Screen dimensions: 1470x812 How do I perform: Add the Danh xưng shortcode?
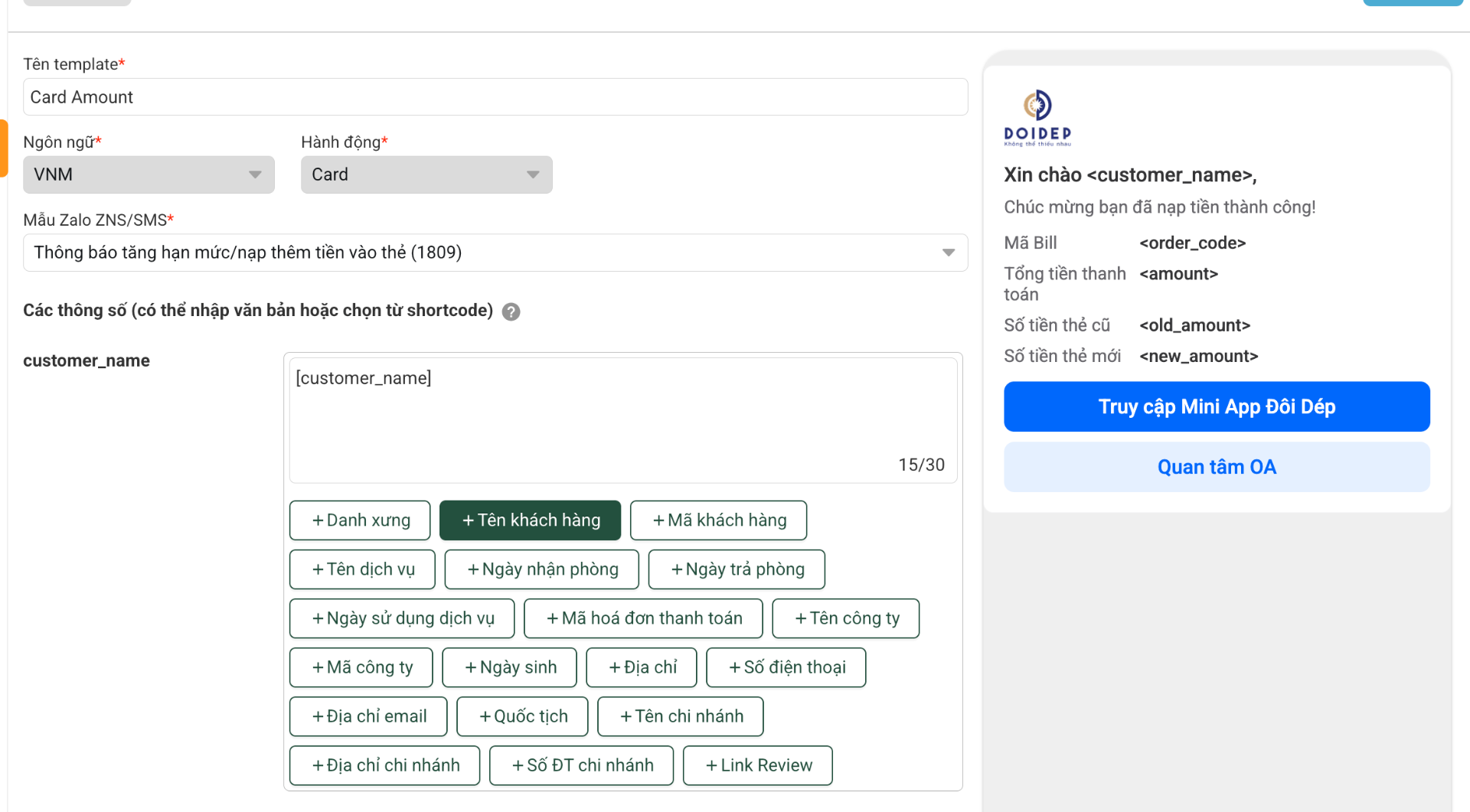click(x=359, y=520)
